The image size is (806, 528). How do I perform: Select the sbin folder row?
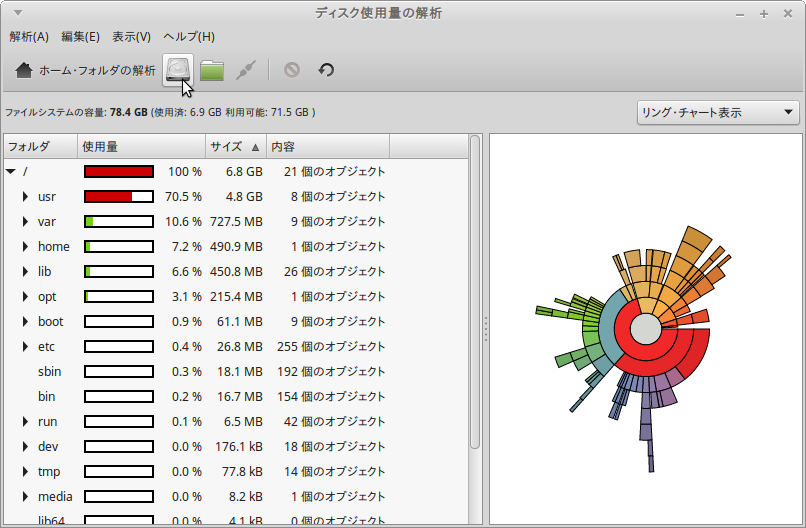pos(235,372)
